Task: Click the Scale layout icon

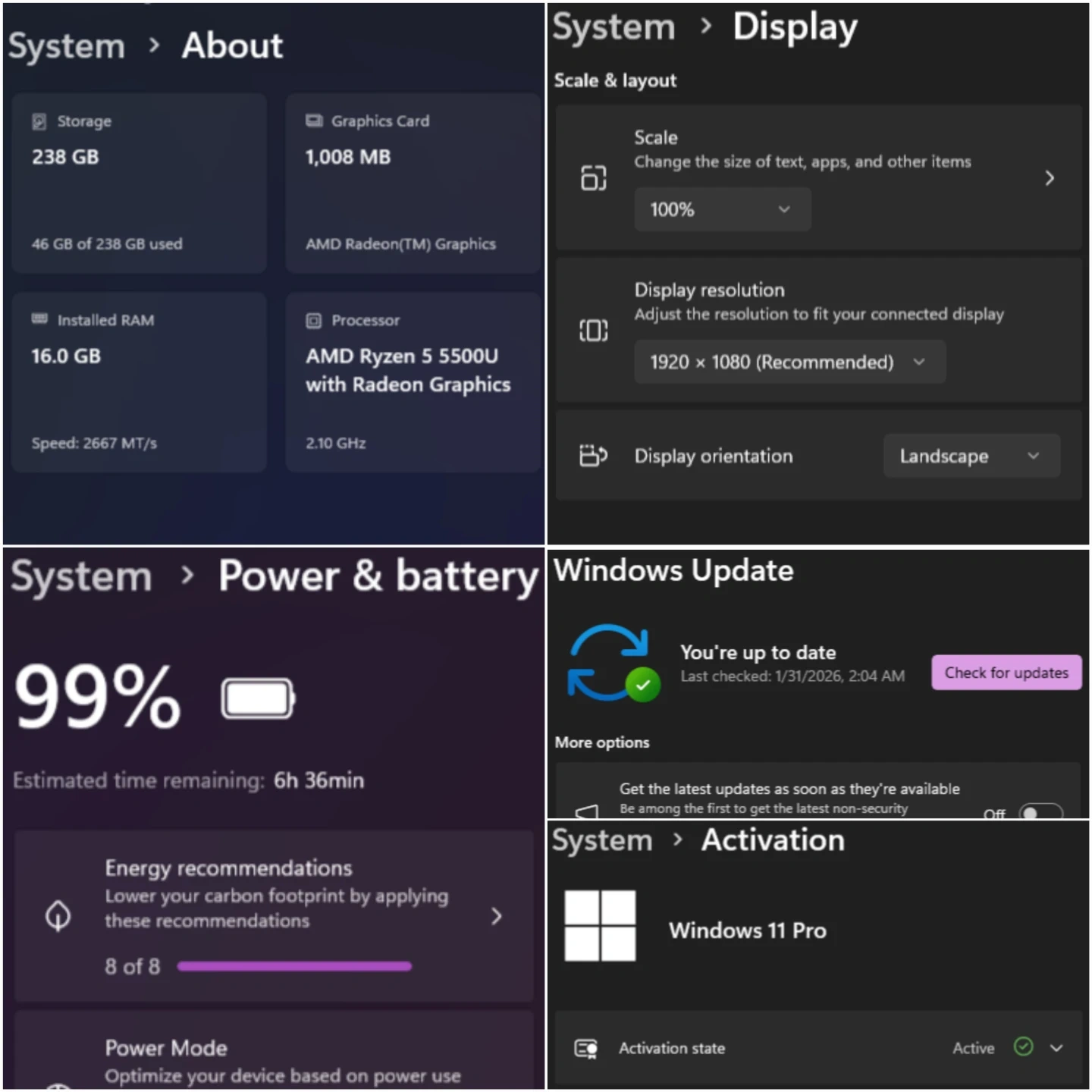Action: (594, 178)
